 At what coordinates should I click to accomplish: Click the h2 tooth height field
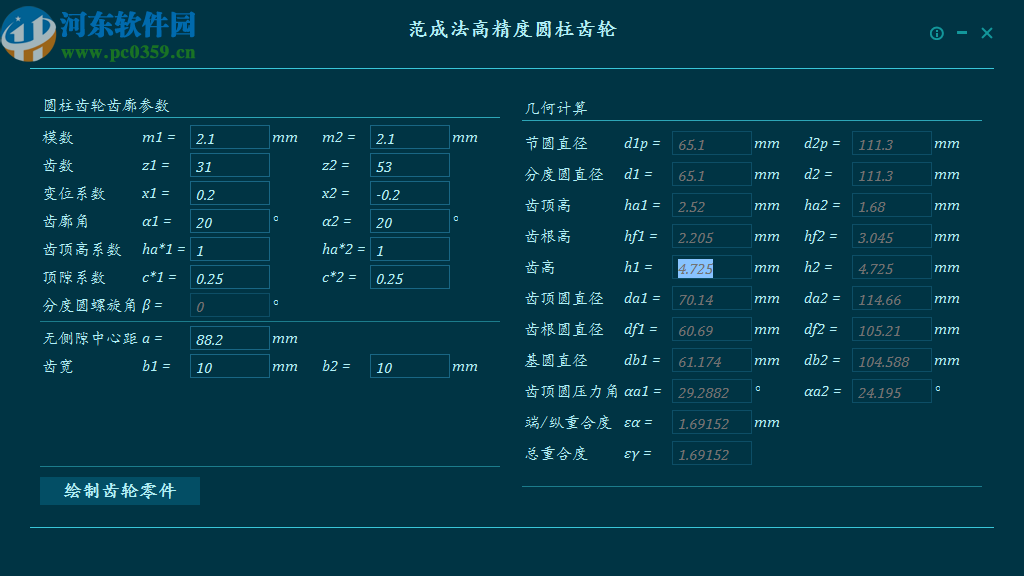(x=891, y=268)
